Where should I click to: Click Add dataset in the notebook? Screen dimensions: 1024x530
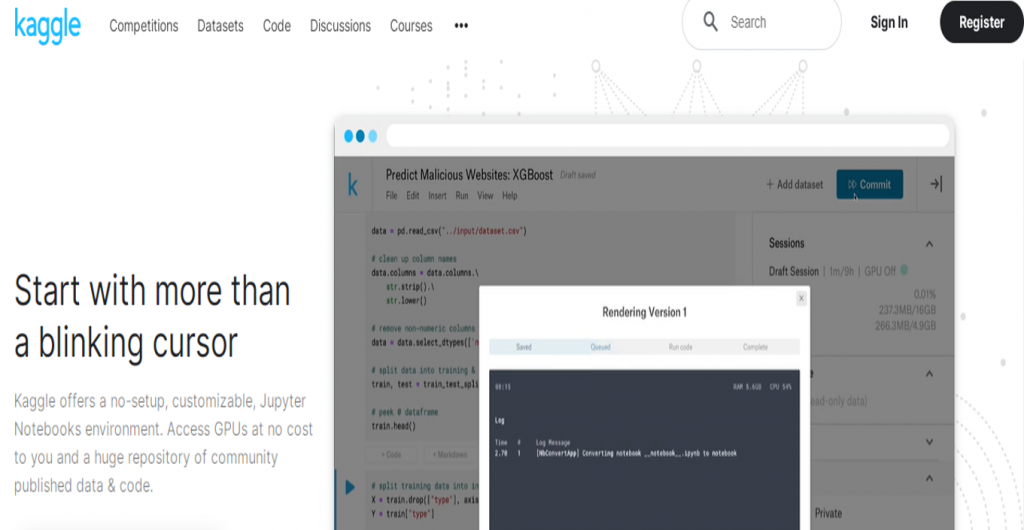pyautogui.click(x=794, y=185)
